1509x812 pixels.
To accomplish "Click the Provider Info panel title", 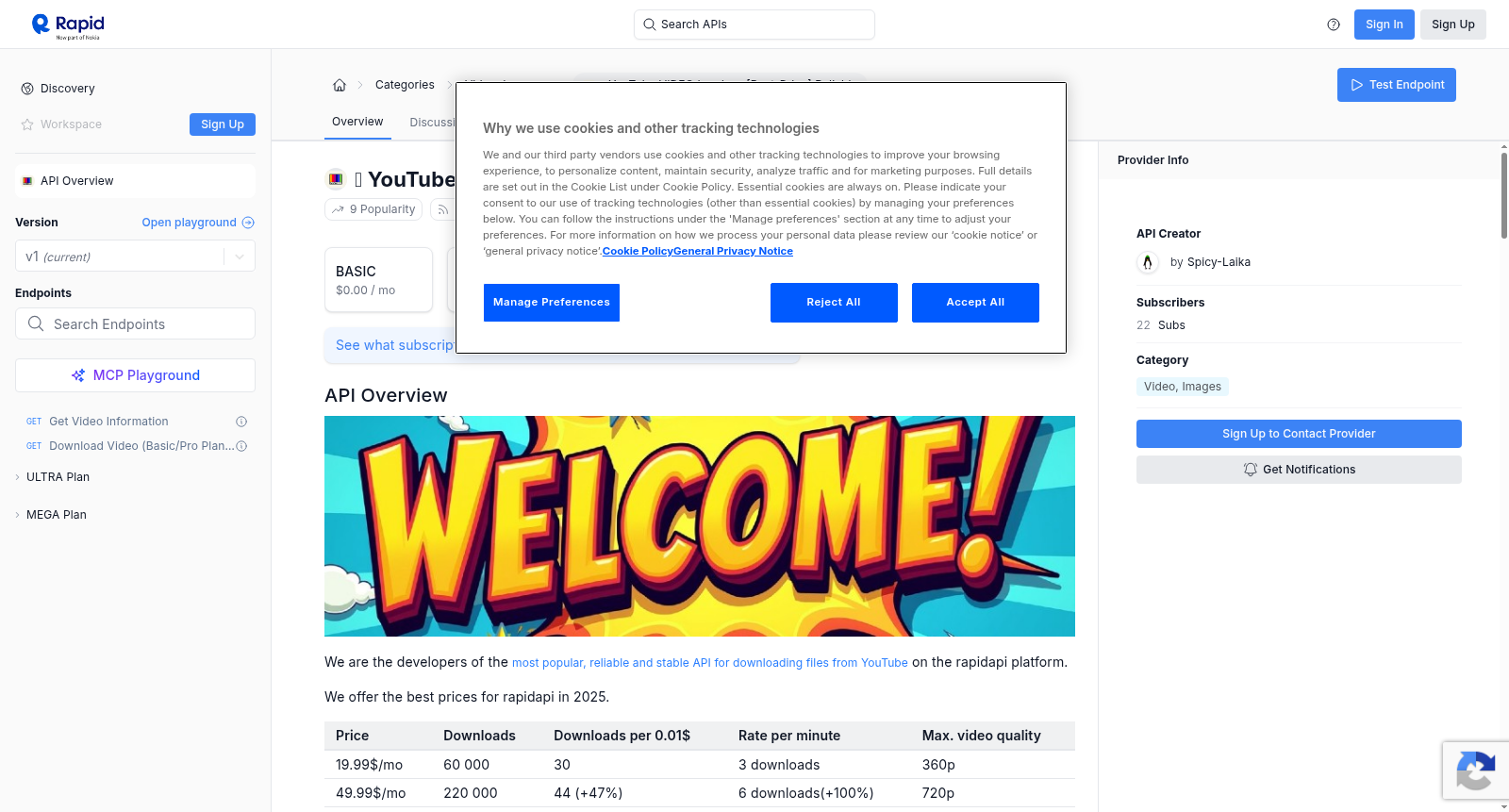I will pyautogui.click(x=1152, y=160).
